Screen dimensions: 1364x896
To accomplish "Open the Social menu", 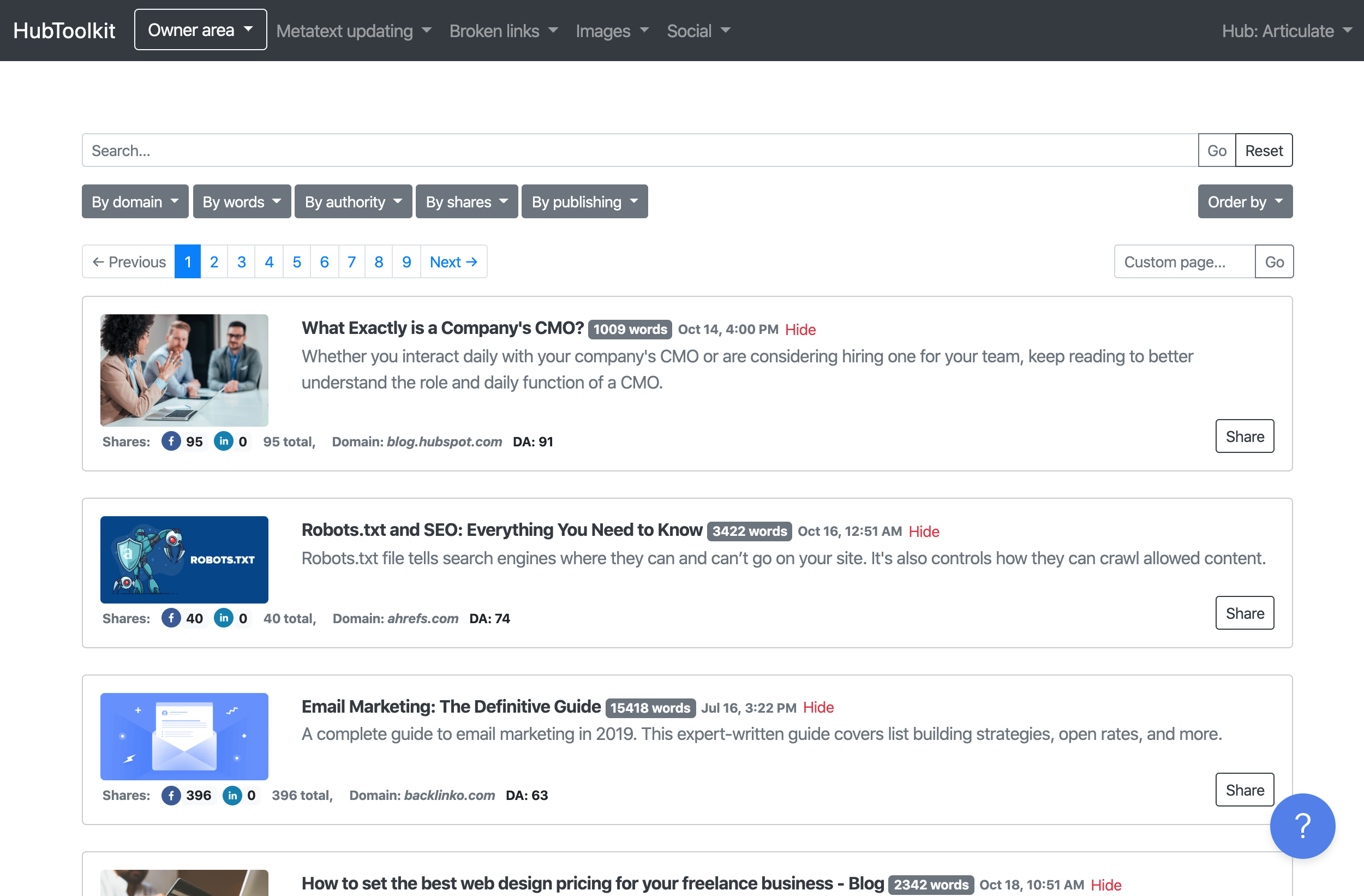I will pos(698,31).
